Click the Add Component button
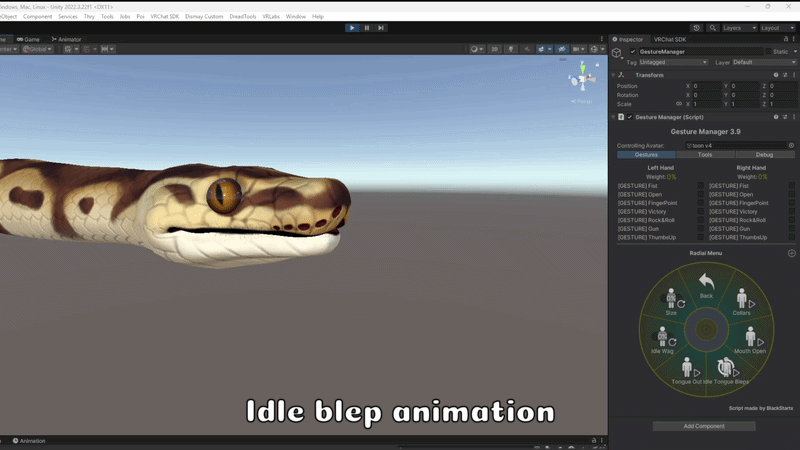Viewport: 800px width, 450px height. point(704,426)
